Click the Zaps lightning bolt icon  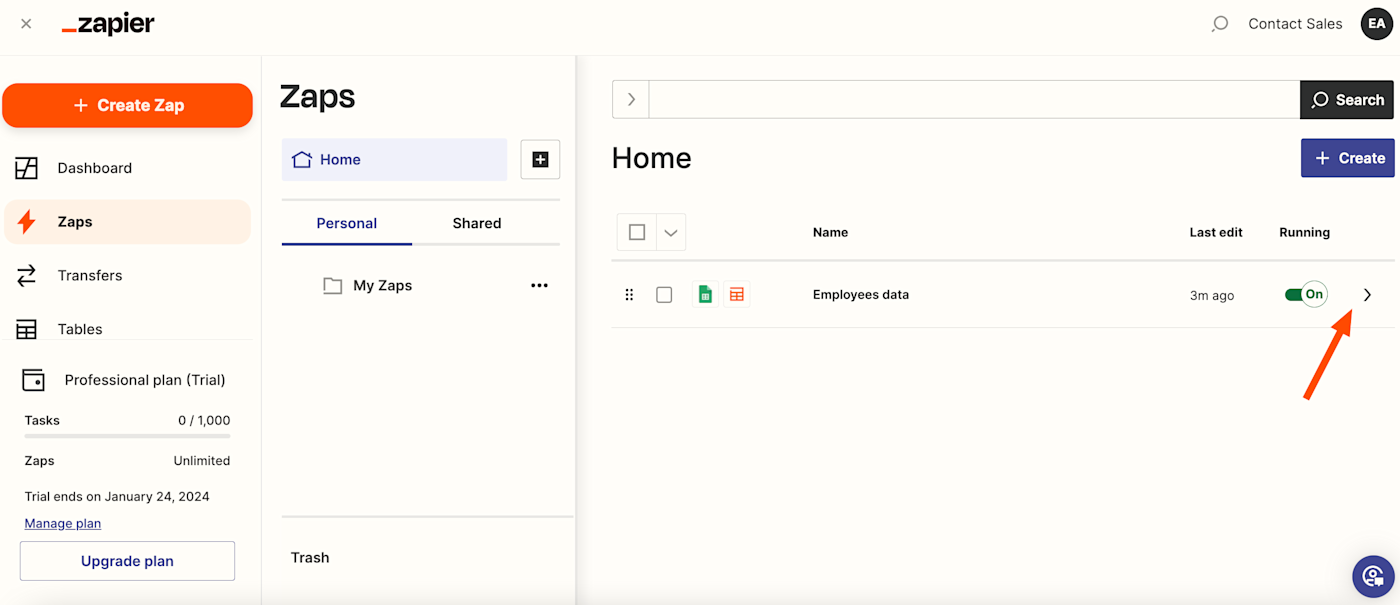coord(27,222)
